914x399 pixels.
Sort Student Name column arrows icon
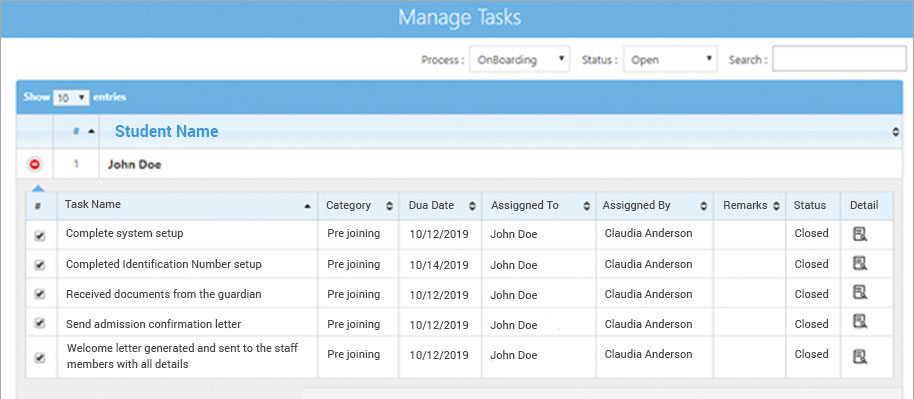[x=896, y=132]
